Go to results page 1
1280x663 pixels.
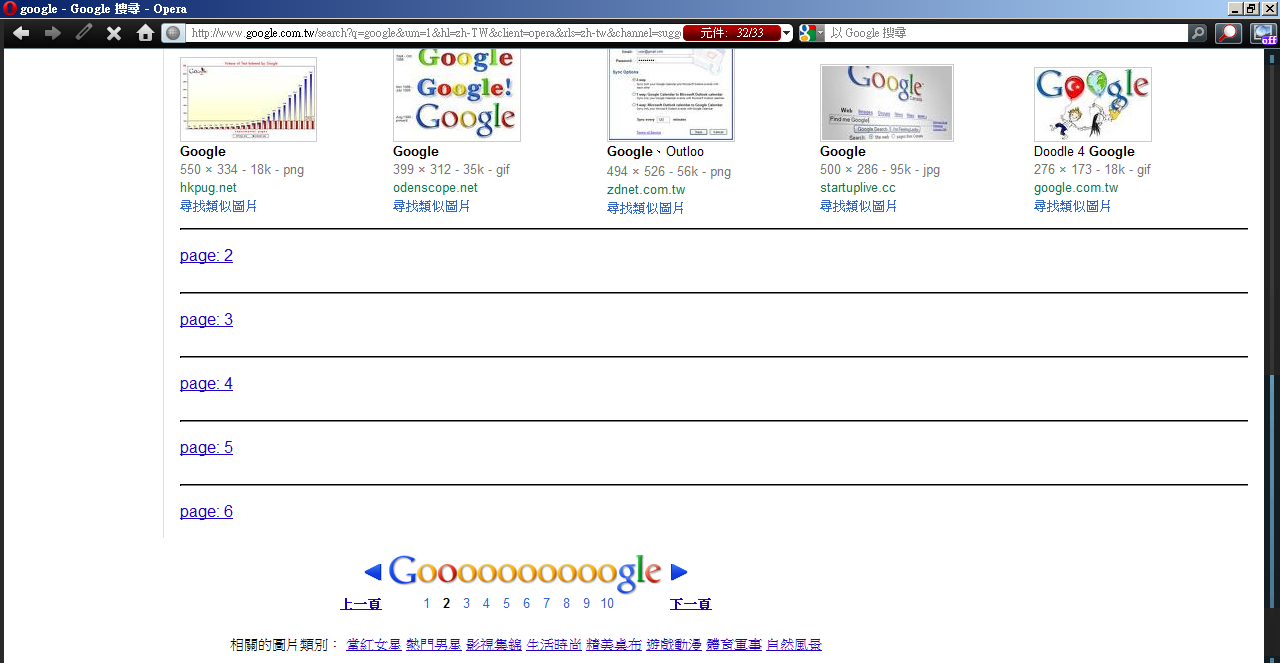click(427, 604)
